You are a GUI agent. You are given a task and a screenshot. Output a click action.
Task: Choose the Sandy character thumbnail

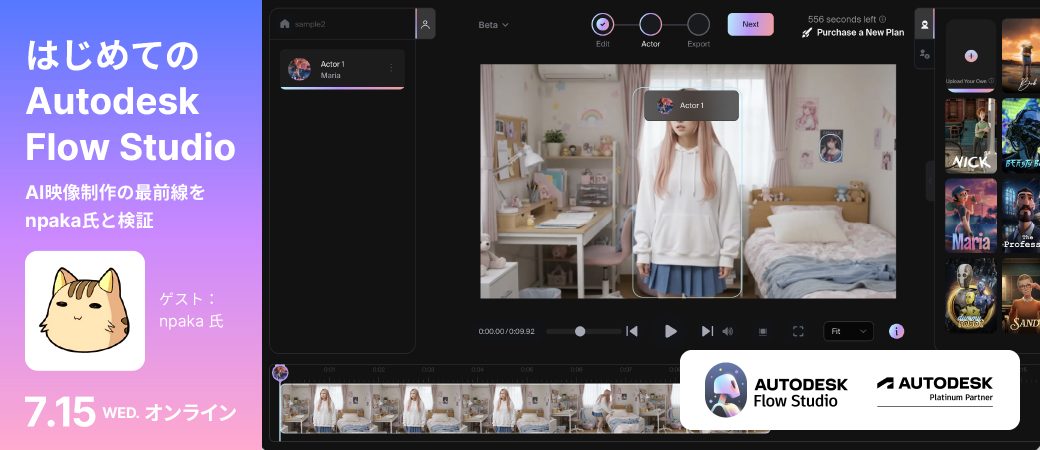point(1021,295)
